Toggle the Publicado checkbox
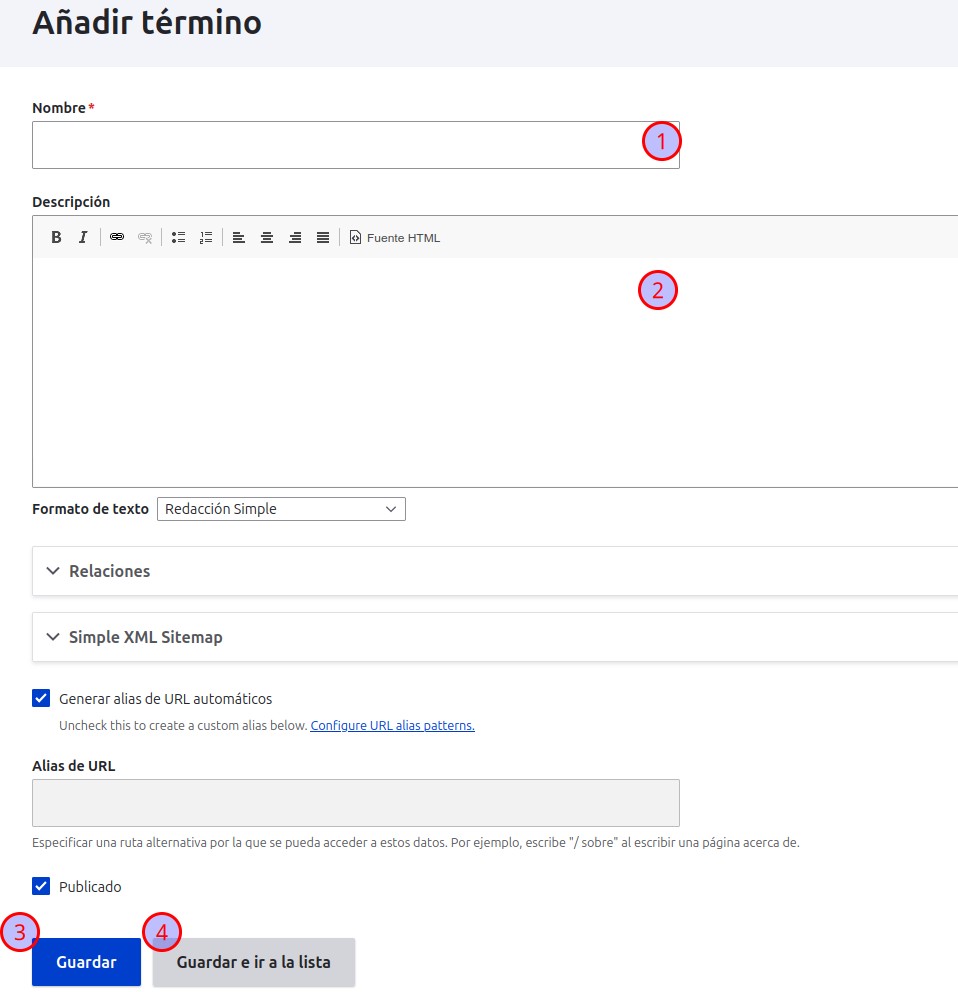Screen dimensions: 958x992 pos(41,886)
